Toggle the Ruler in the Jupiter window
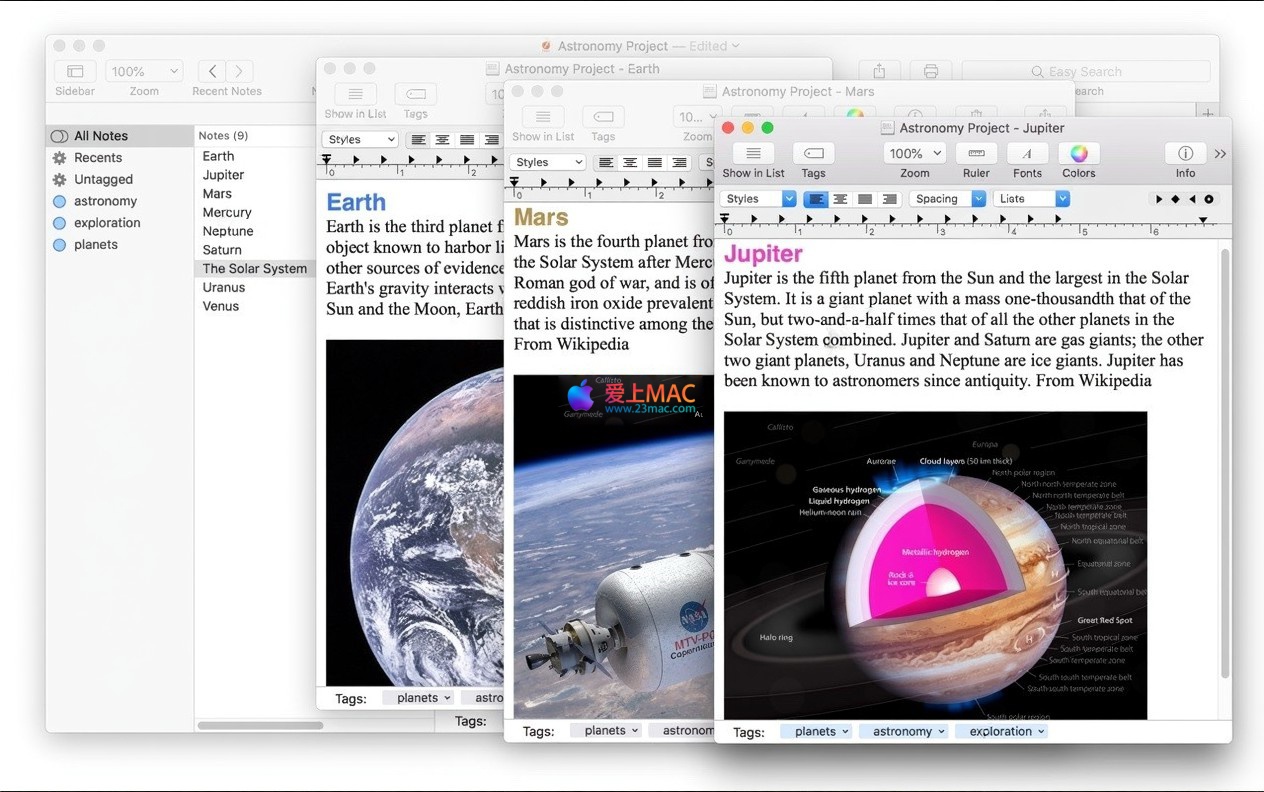Viewport: 1264px width, 792px height. (x=976, y=153)
